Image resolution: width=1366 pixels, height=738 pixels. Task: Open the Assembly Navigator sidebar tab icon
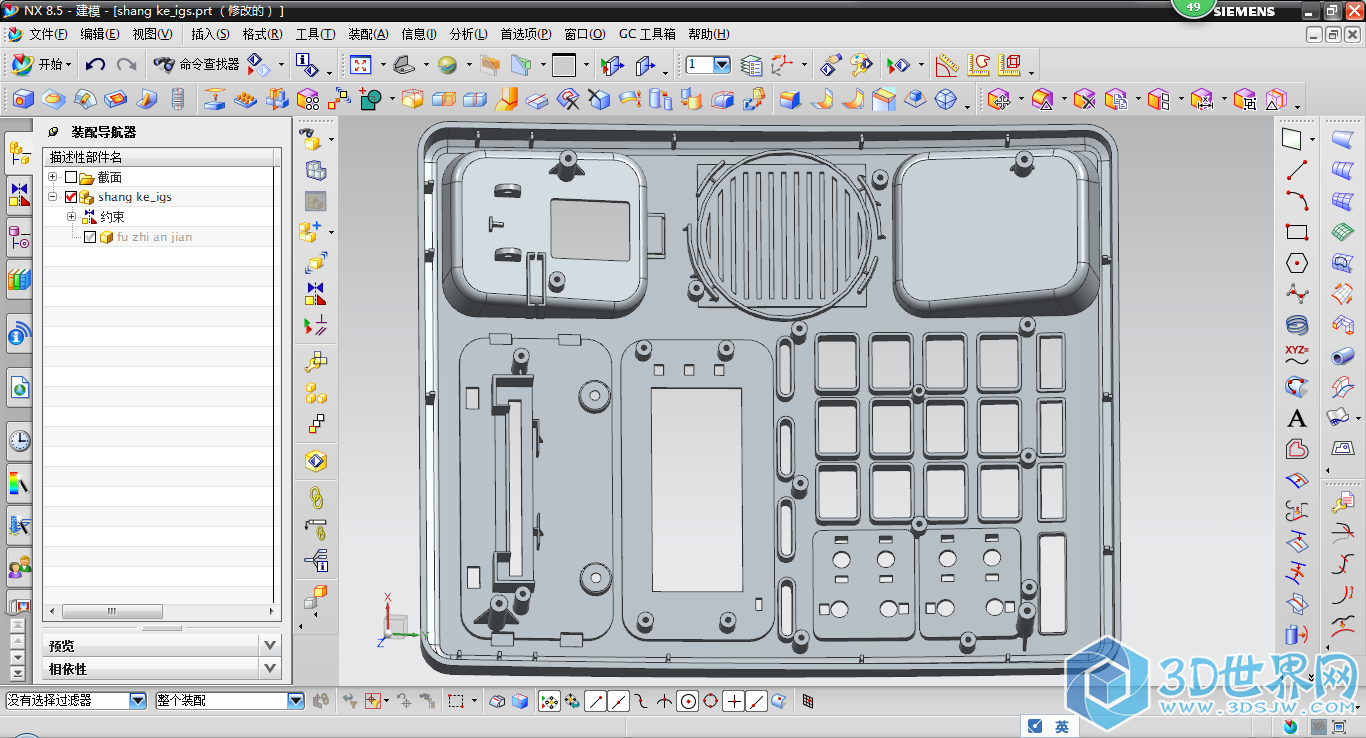click(19, 152)
